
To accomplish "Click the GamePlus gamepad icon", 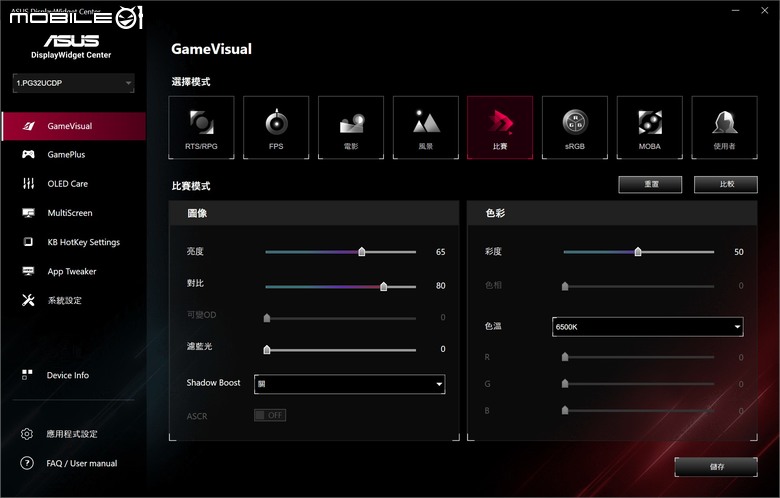I will pos(28,154).
